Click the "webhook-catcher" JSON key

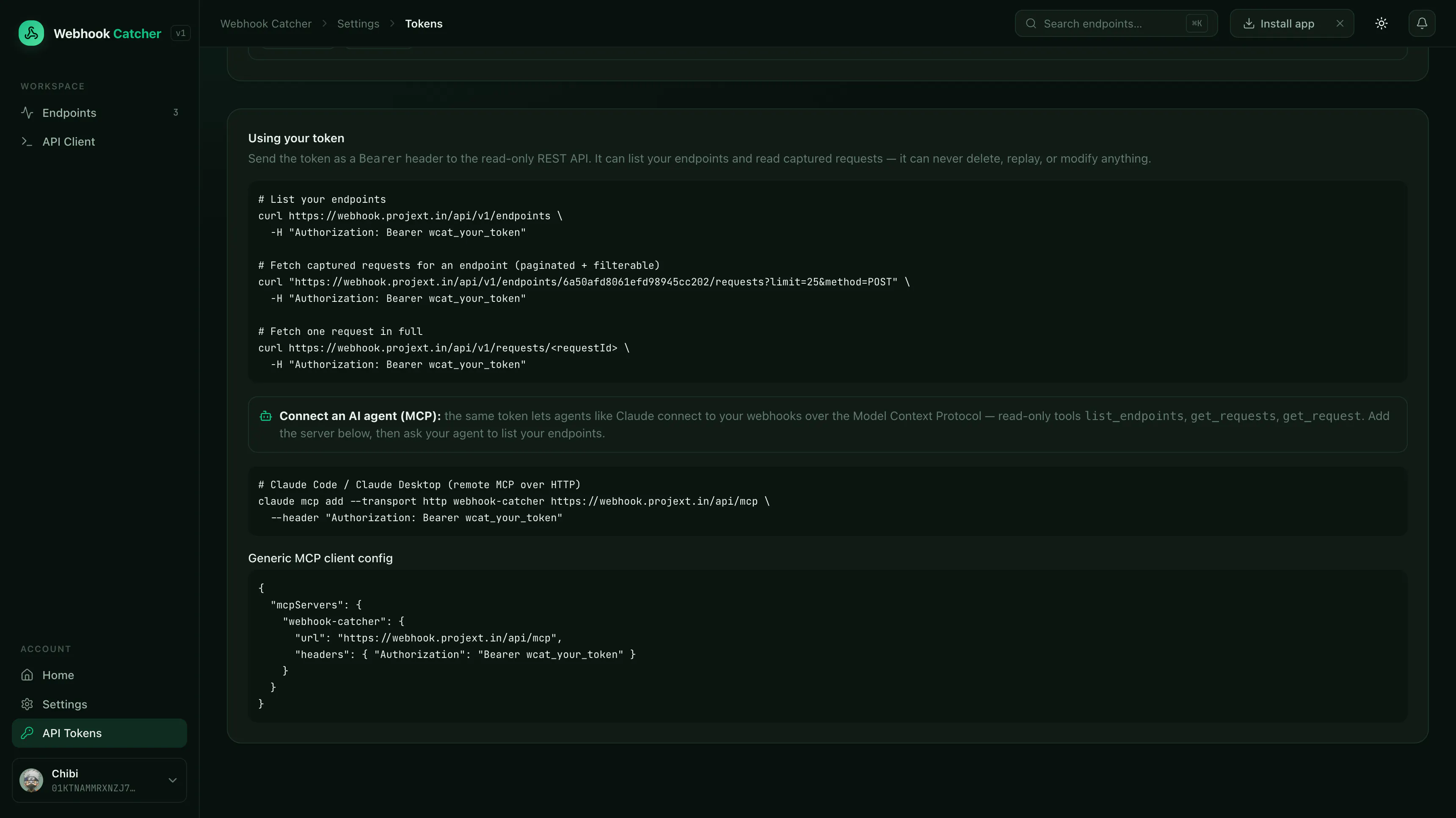pos(334,621)
